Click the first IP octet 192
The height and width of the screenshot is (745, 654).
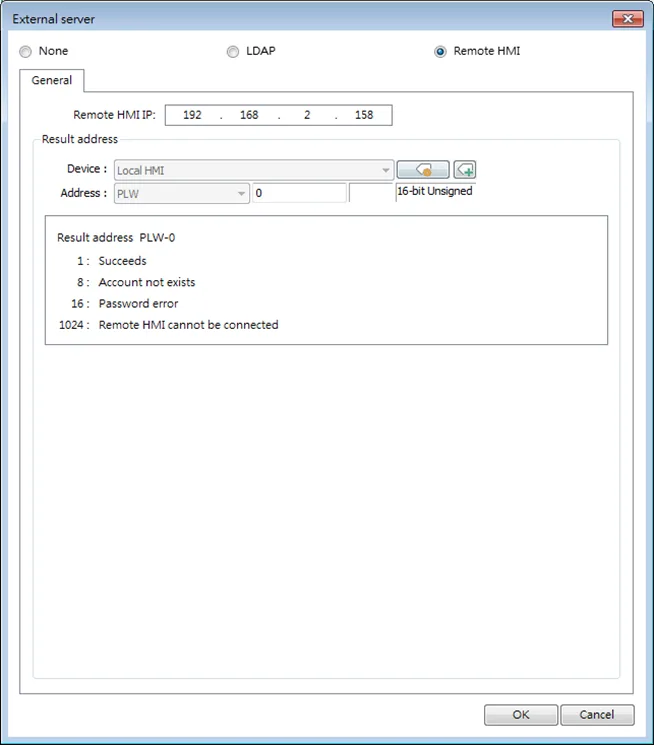pyautogui.click(x=192, y=115)
